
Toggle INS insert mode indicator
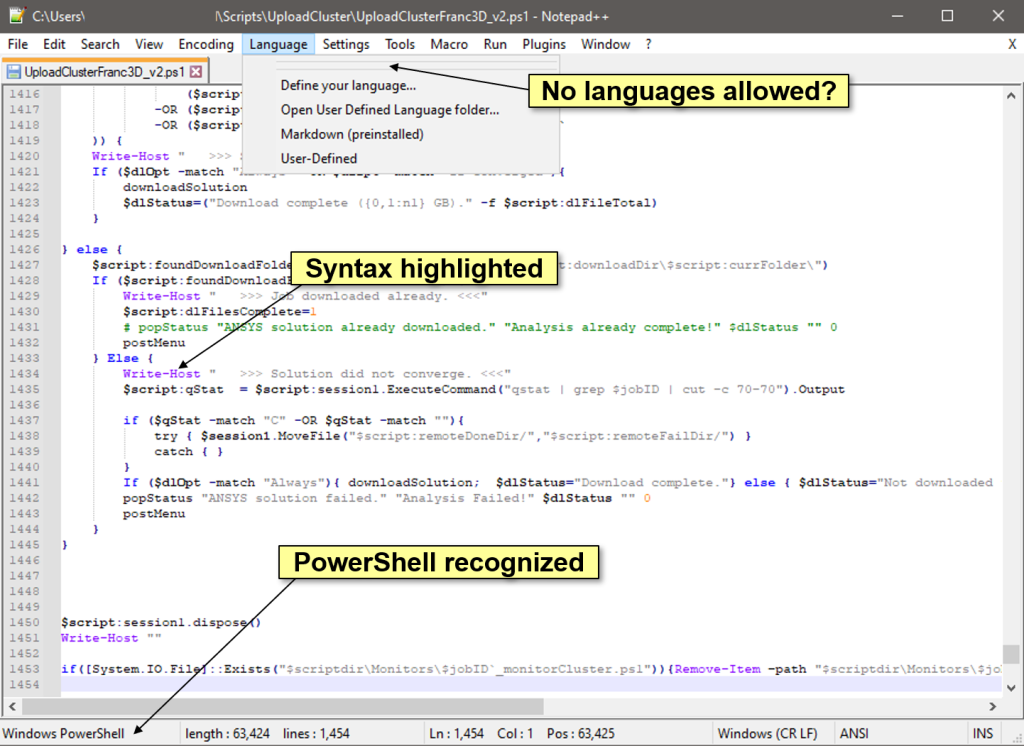(x=983, y=734)
